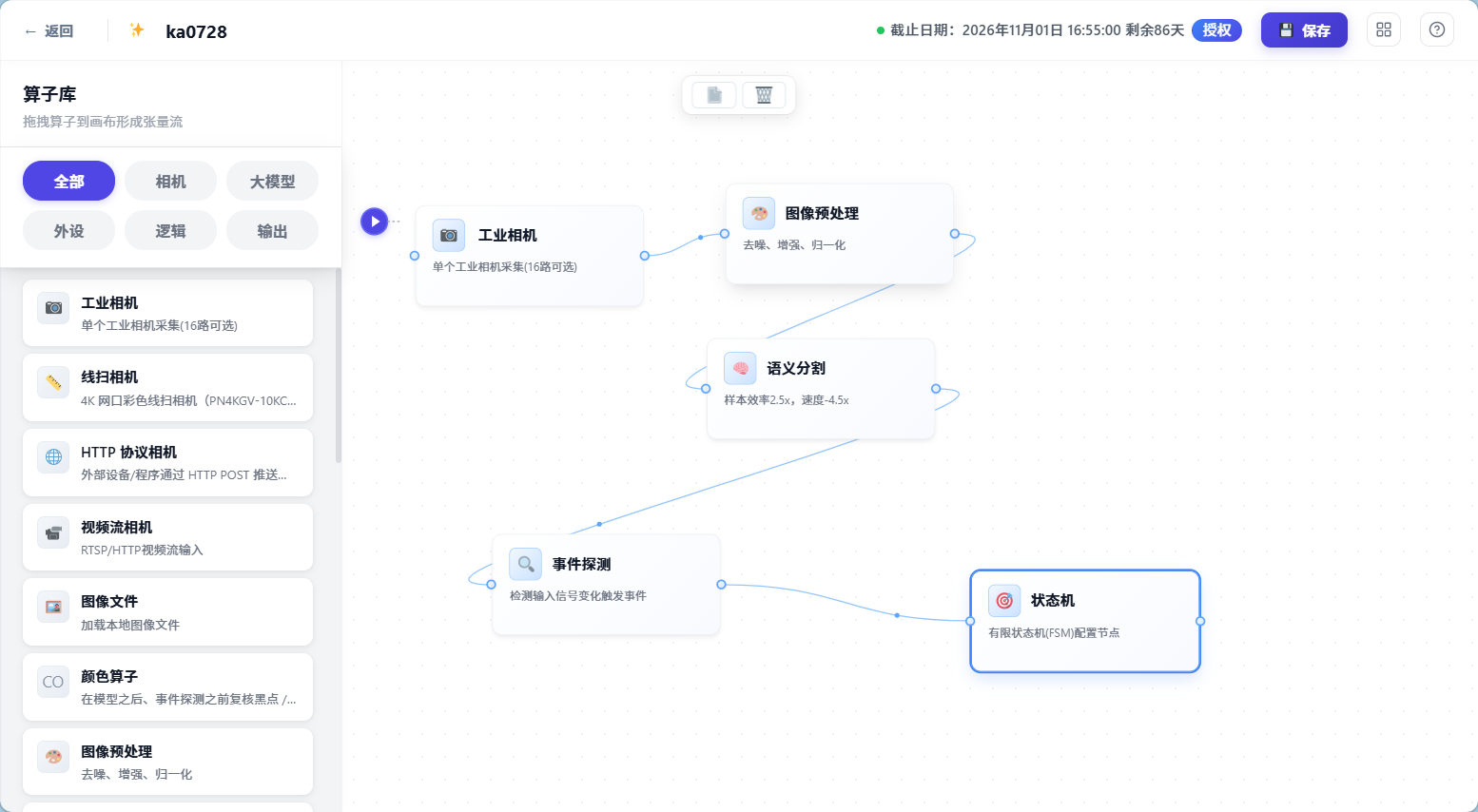Viewport: 1478px width, 812px height.
Task: Click 有限状态机(FSM)配置节点 description text
Action: point(1054,633)
